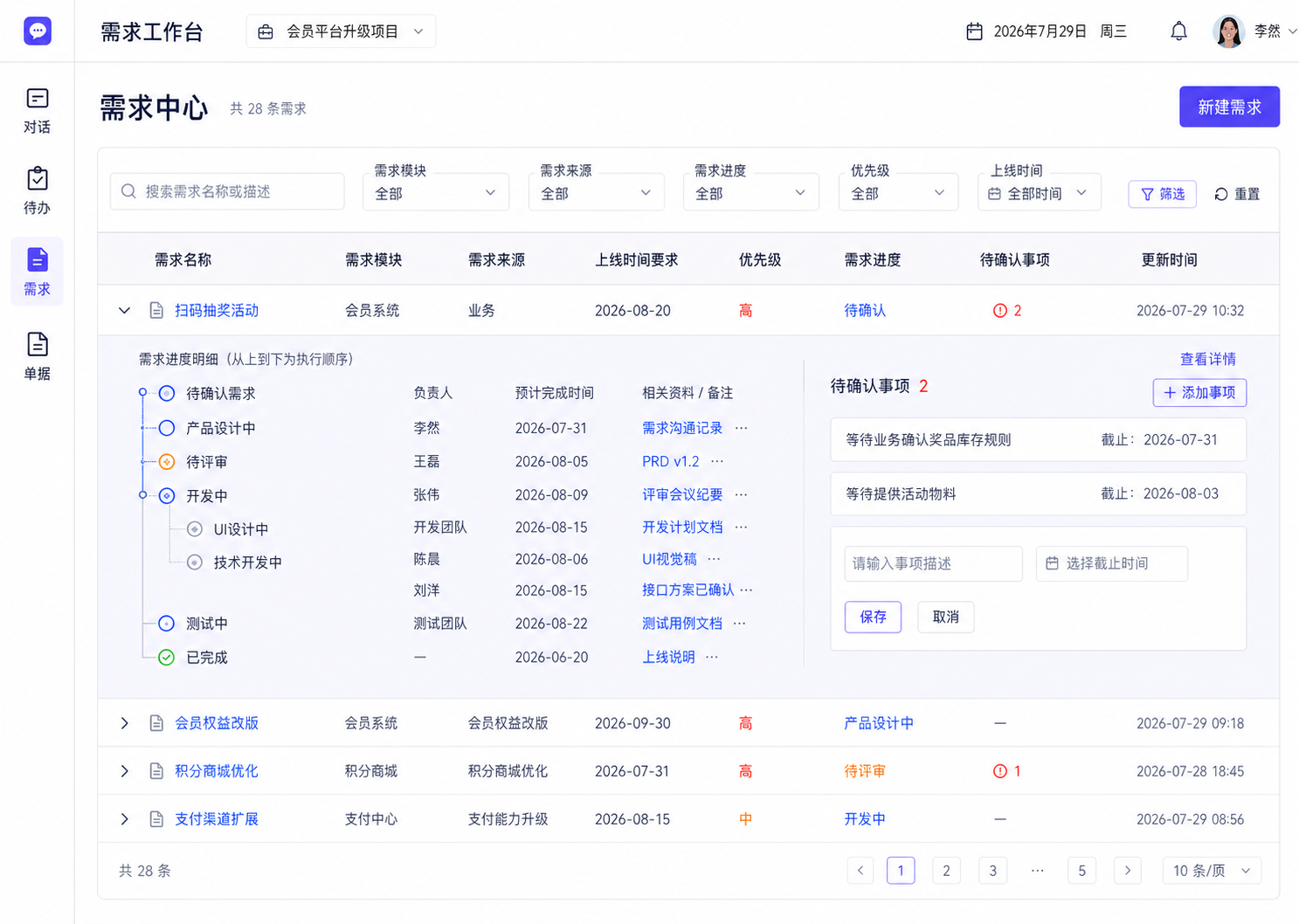The image size is (1299, 924).
Task: Expand the 支付渠道扩展 row
Action: 124,819
